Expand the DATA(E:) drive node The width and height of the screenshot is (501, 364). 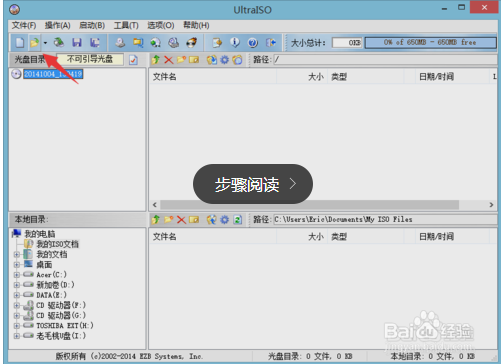click(16, 295)
